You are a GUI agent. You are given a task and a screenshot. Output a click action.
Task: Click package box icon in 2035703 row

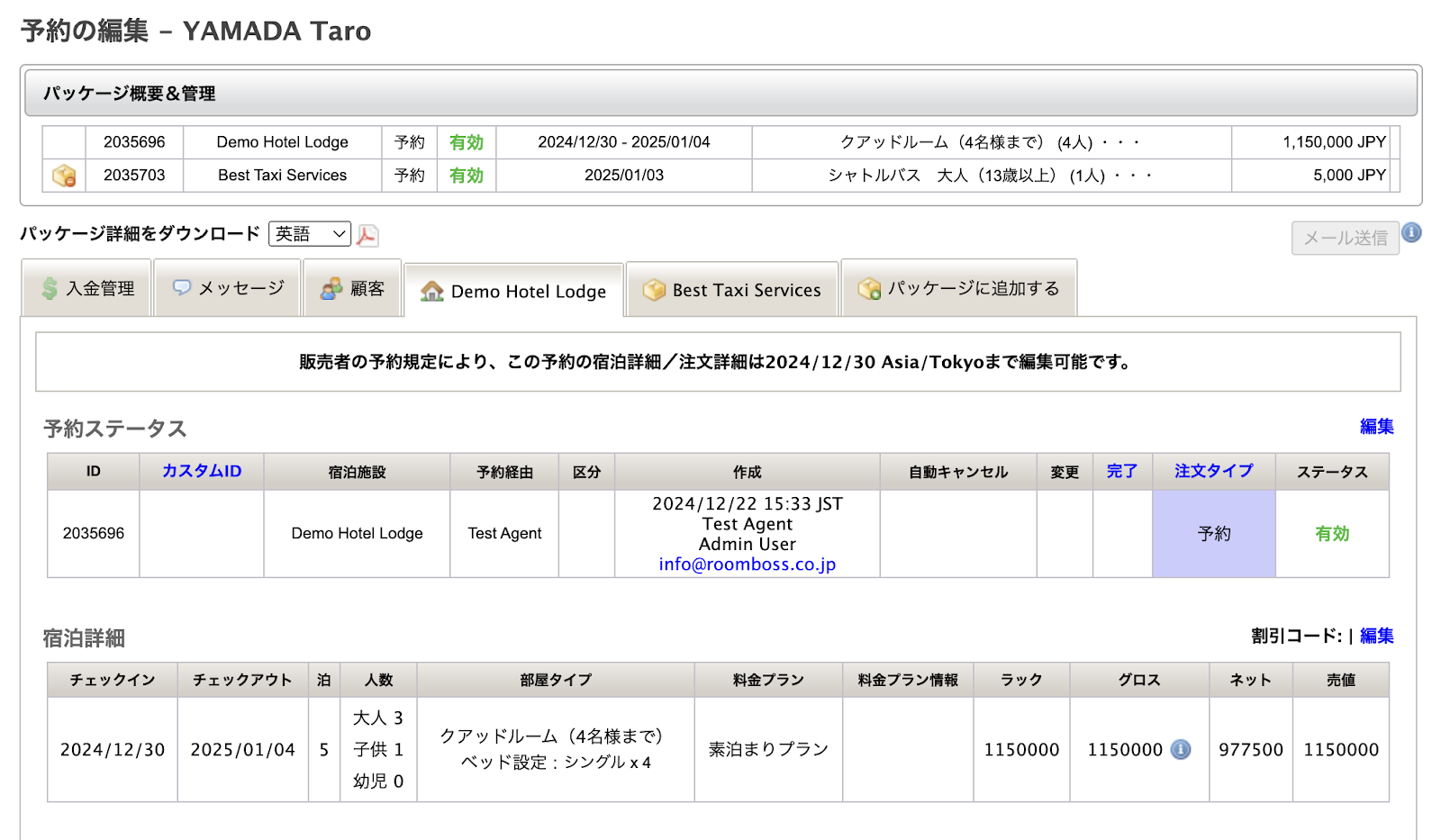point(64,176)
